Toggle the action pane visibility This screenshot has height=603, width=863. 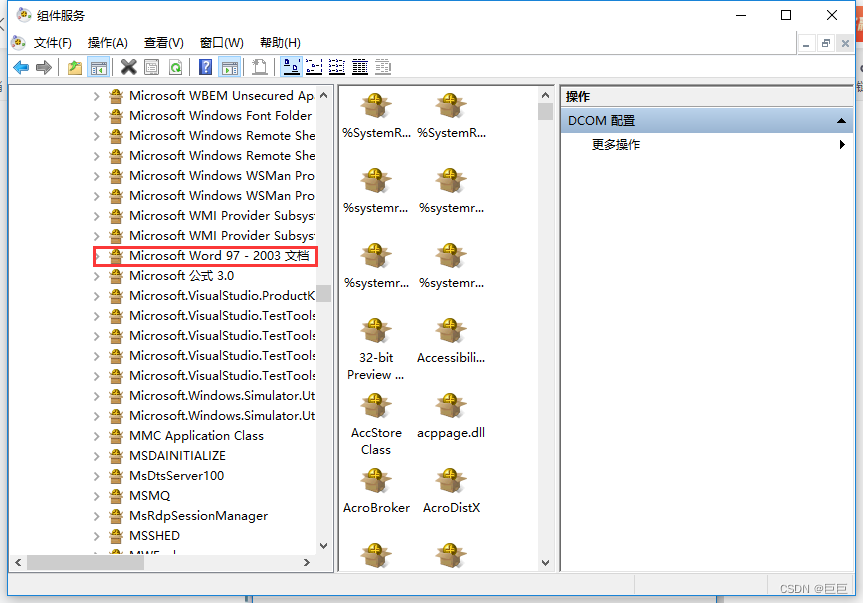[231, 66]
